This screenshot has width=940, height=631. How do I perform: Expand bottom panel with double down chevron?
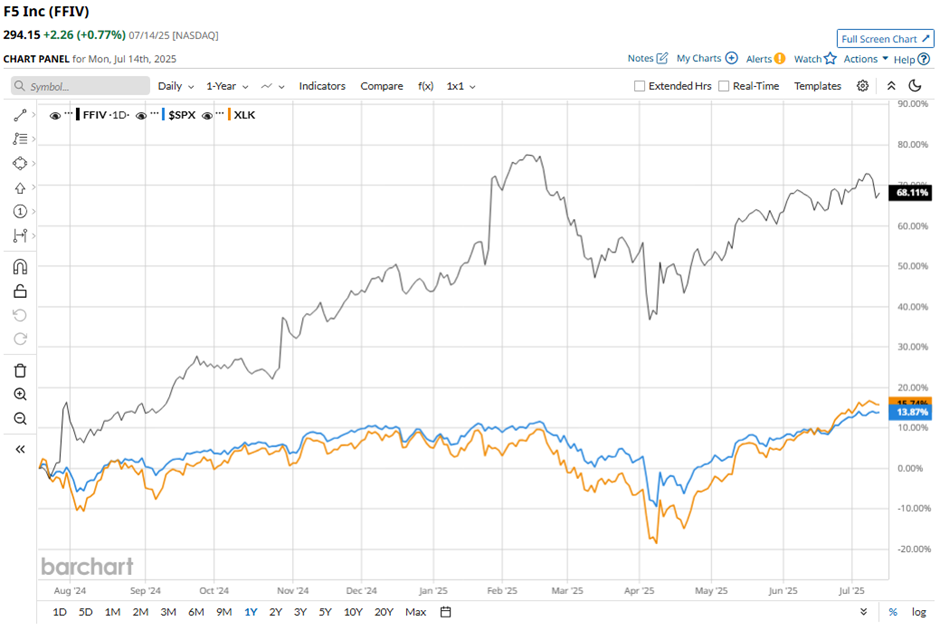863,612
